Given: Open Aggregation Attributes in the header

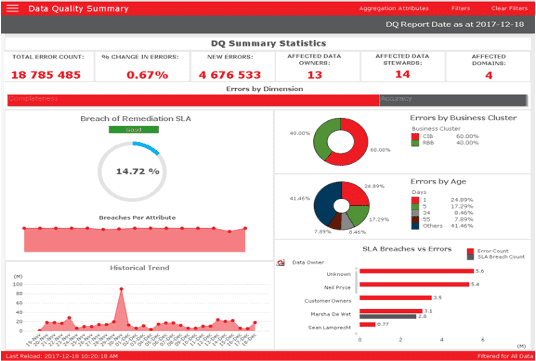Looking at the screenshot, I should coord(393,8).
